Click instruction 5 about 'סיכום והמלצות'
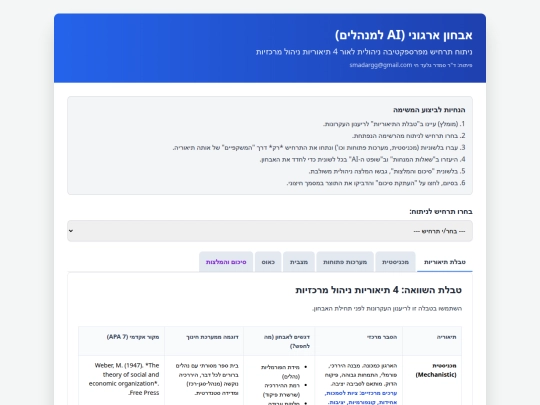The width and height of the screenshot is (540, 405). 387,171
